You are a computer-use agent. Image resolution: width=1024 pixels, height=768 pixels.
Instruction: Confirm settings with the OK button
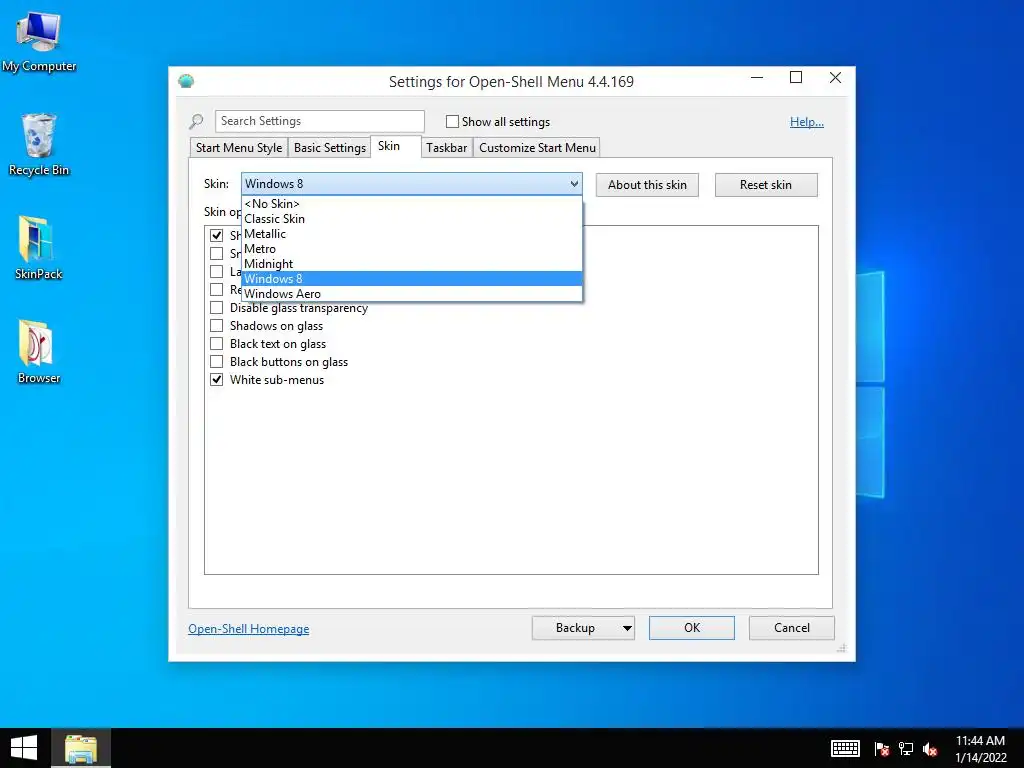(x=692, y=628)
